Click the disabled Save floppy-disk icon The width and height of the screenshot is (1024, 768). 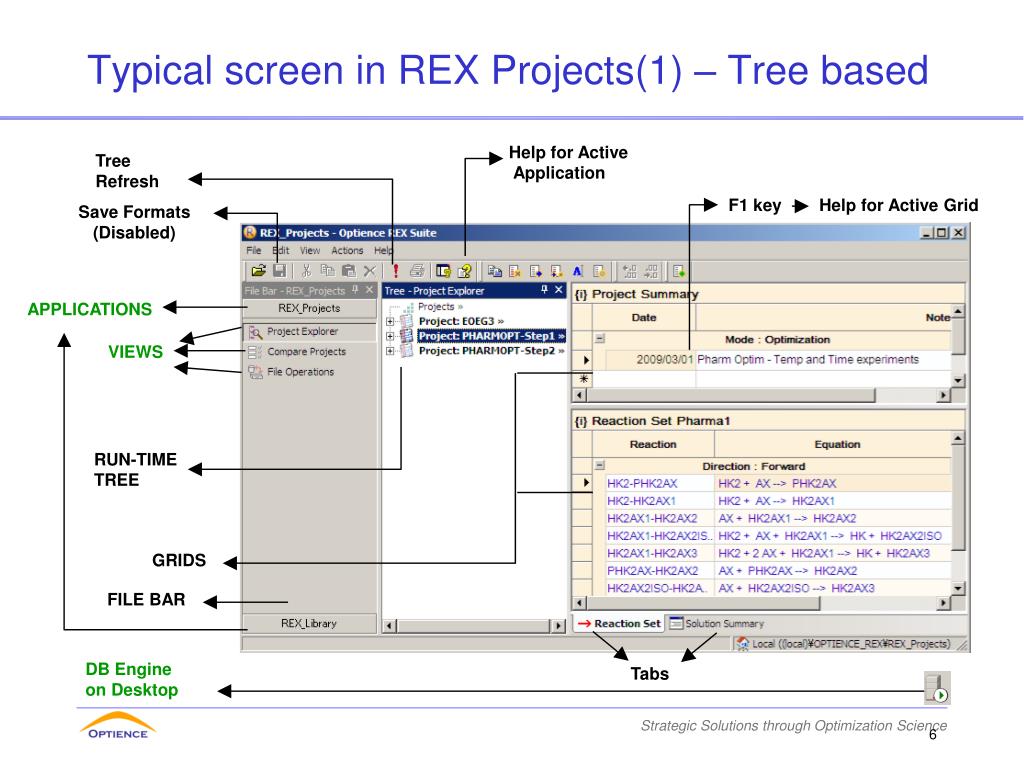tap(280, 270)
